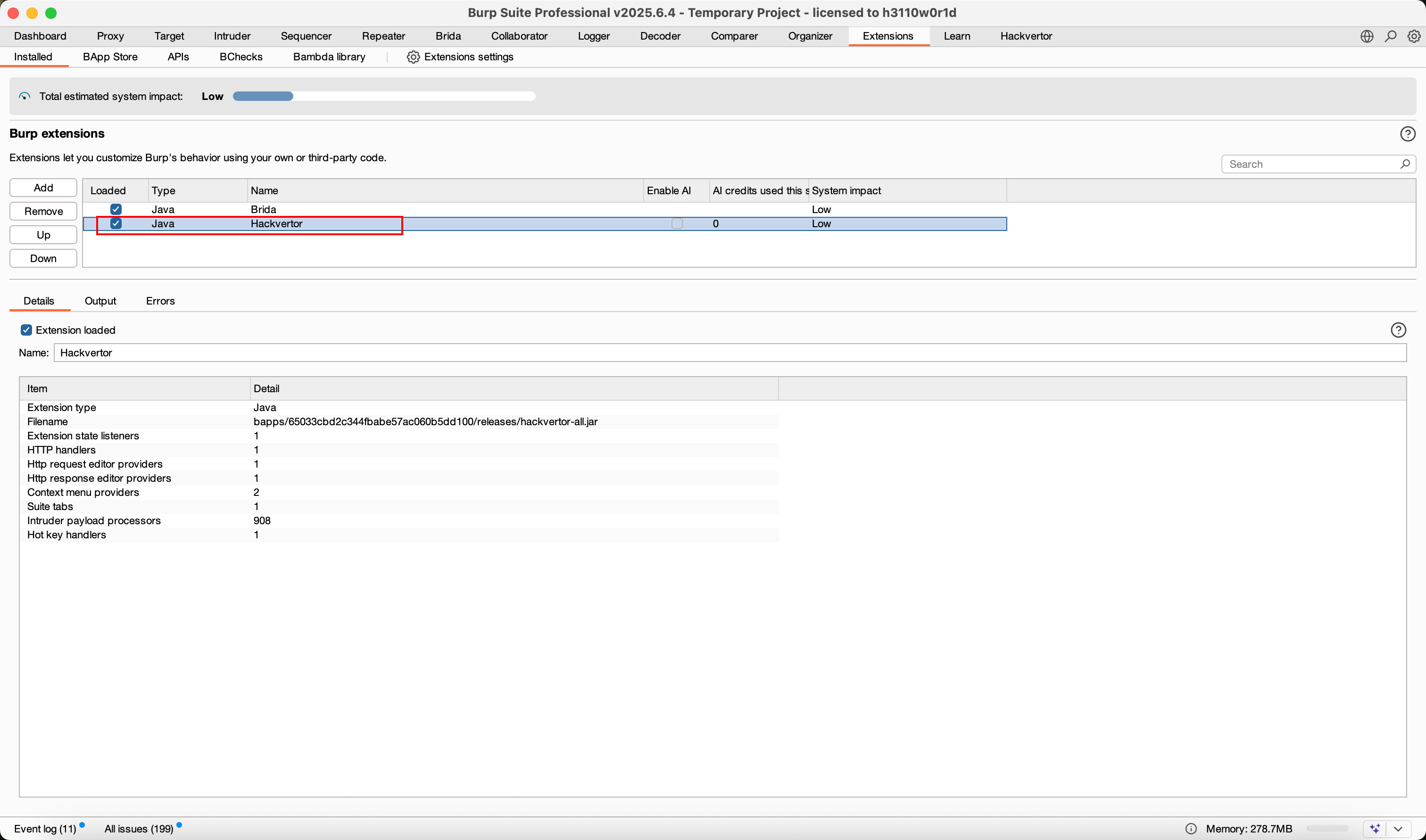
Task: Click the Memory: 278.7MB status text
Action: (1249, 829)
